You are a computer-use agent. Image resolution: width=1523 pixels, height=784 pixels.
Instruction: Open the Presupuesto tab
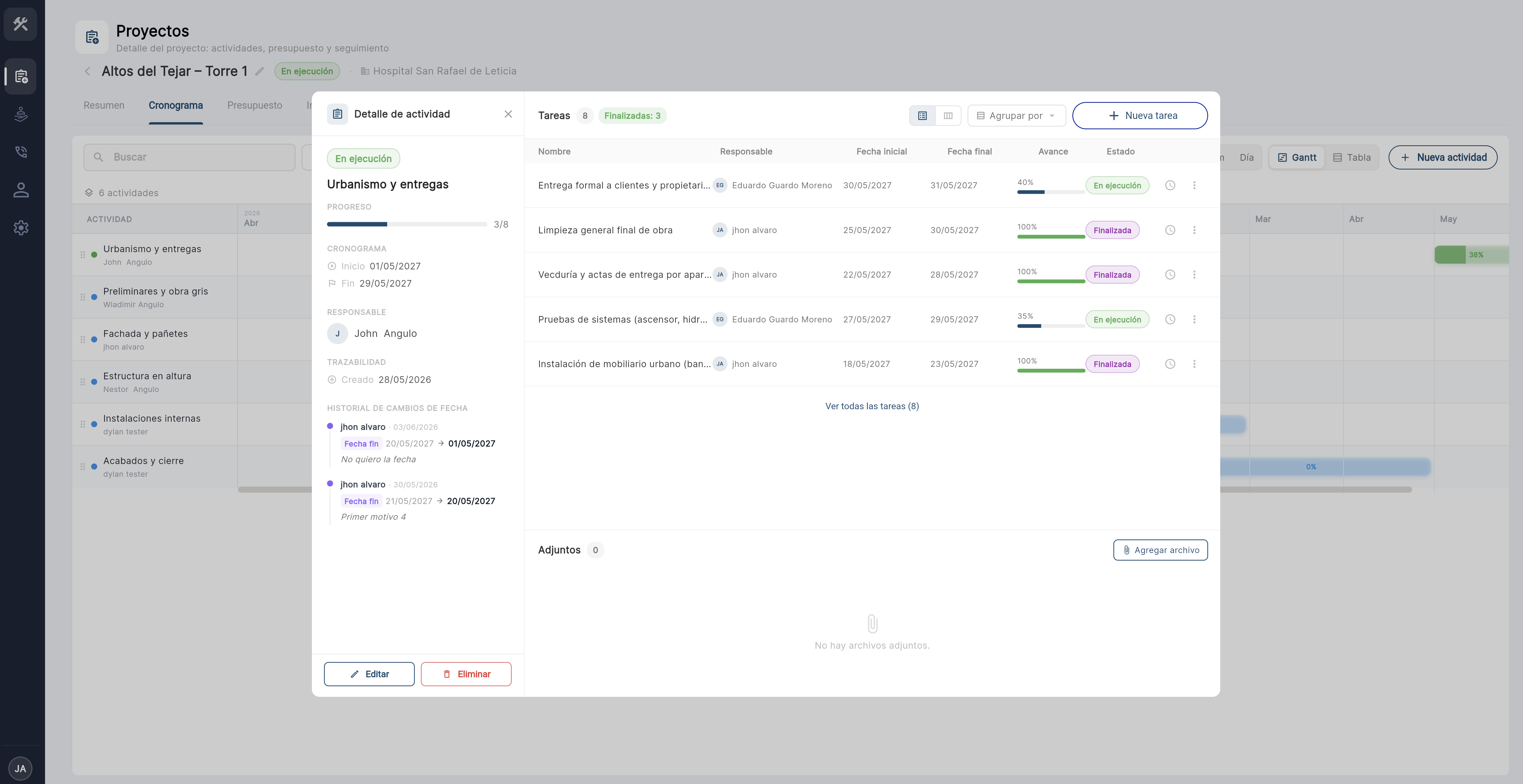pos(255,105)
